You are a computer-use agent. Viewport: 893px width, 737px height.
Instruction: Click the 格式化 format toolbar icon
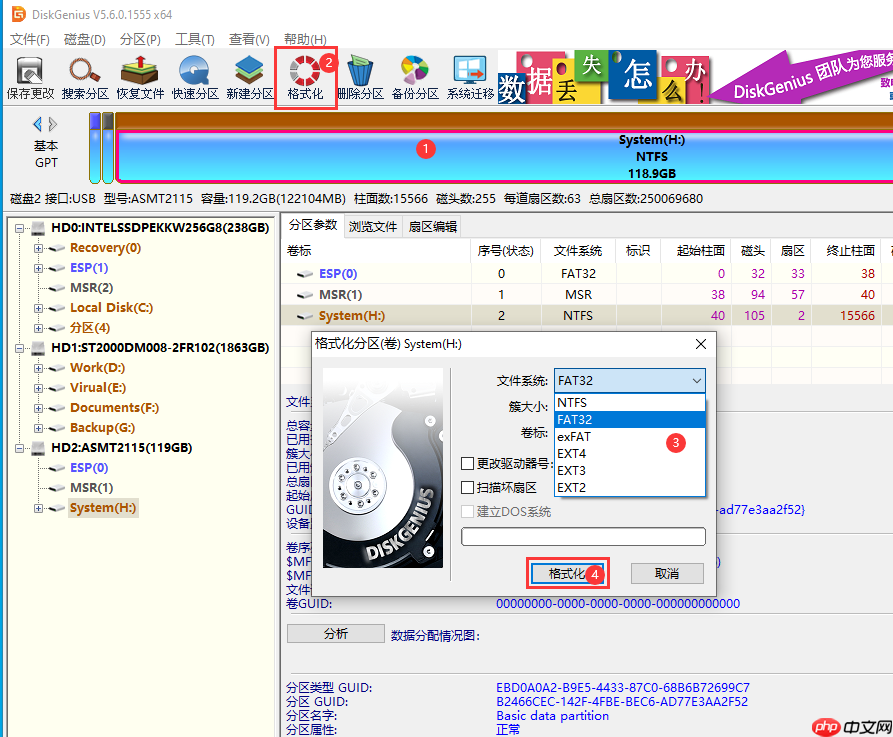point(304,76)
